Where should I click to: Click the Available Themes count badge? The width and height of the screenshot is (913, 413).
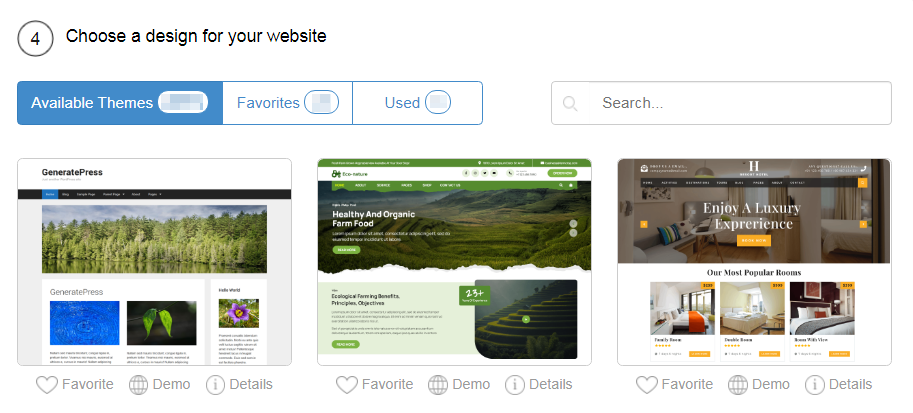(x=183, y=103)
